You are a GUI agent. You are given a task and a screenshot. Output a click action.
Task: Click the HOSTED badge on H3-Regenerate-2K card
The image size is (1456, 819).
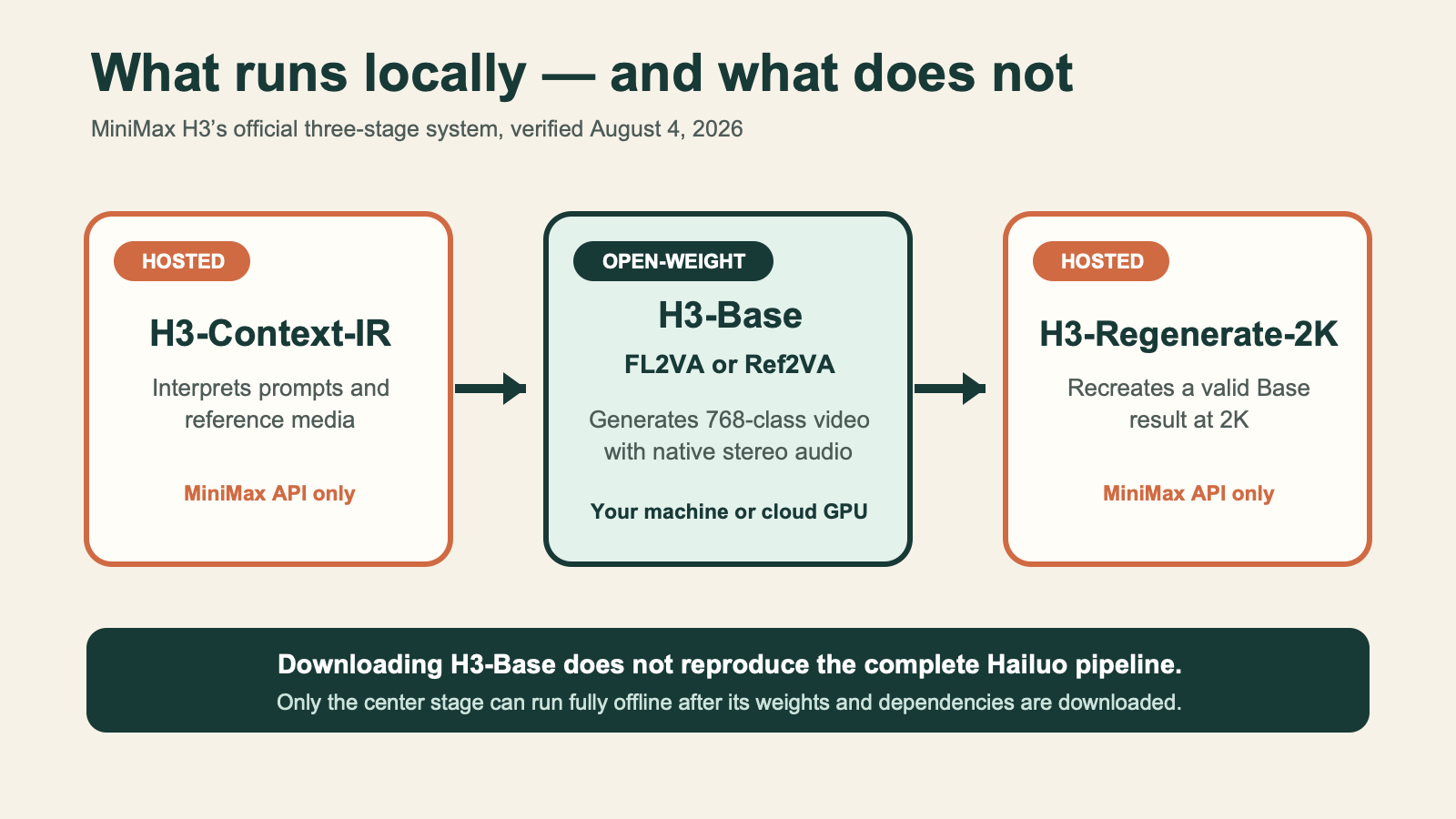pos(1101,261)
